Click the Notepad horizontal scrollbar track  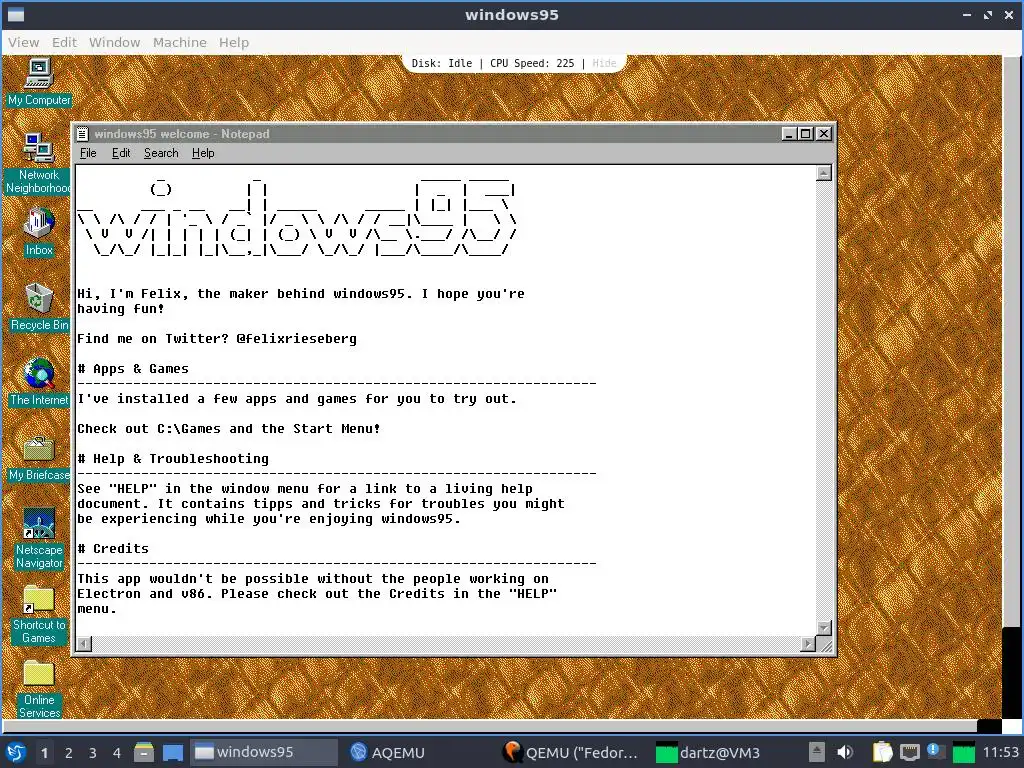click(x=446, y=644)
